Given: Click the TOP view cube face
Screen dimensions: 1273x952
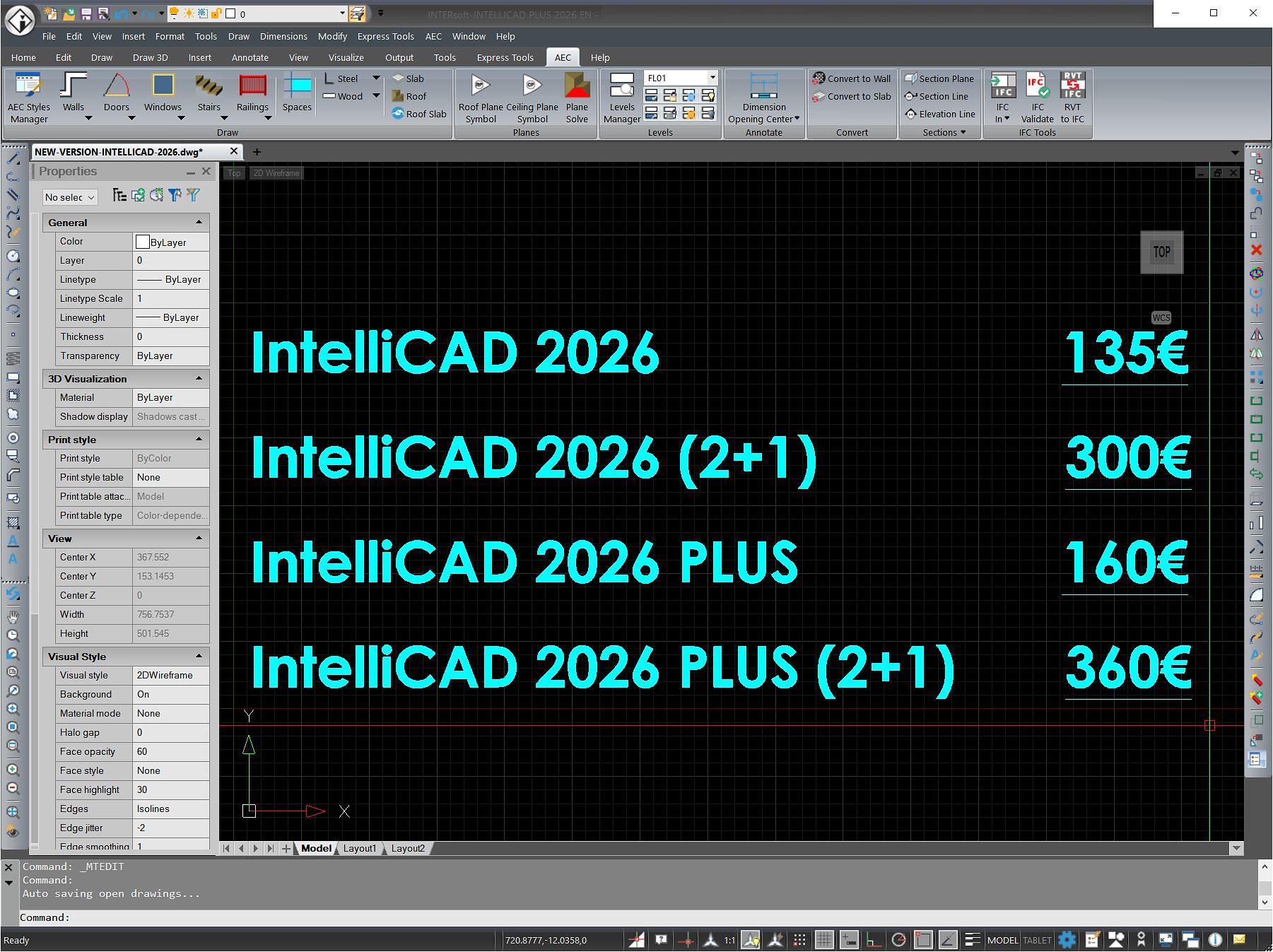Looking at the screenshot, I should click(x=1161, y=252).
